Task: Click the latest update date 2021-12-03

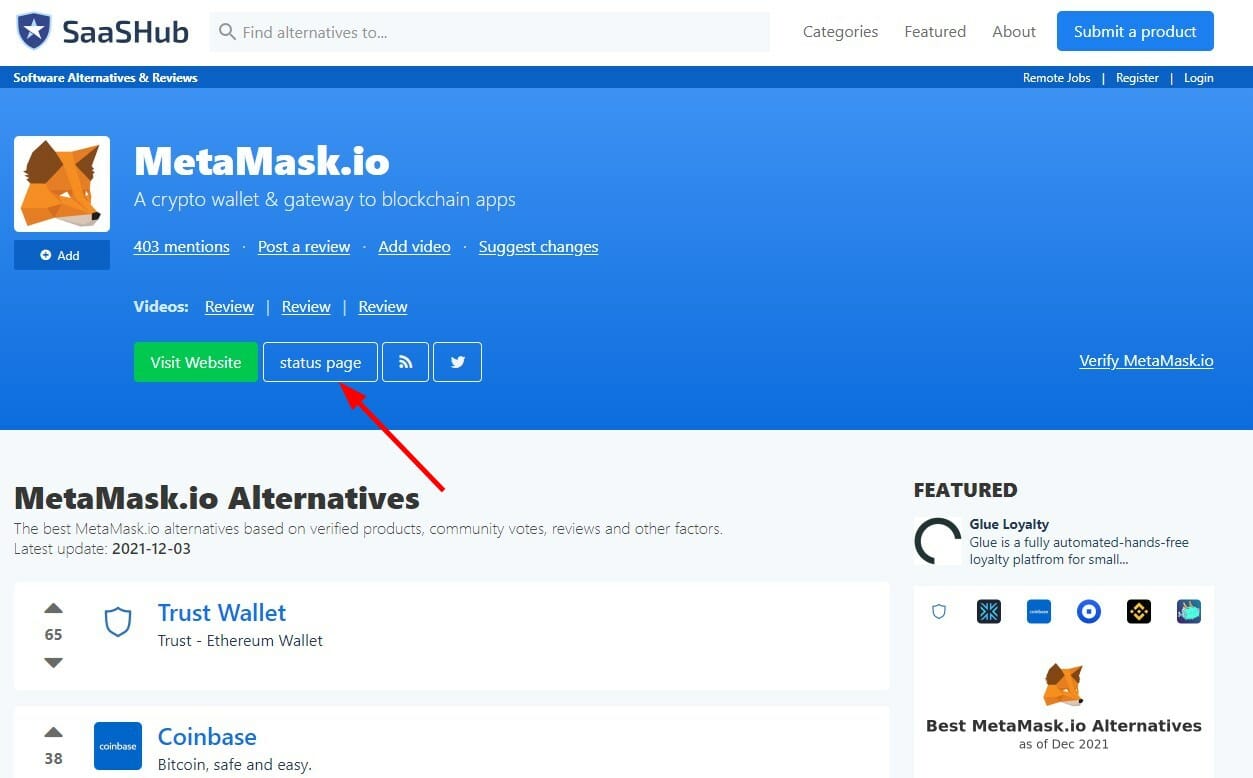Action: (x=151, y=549)
